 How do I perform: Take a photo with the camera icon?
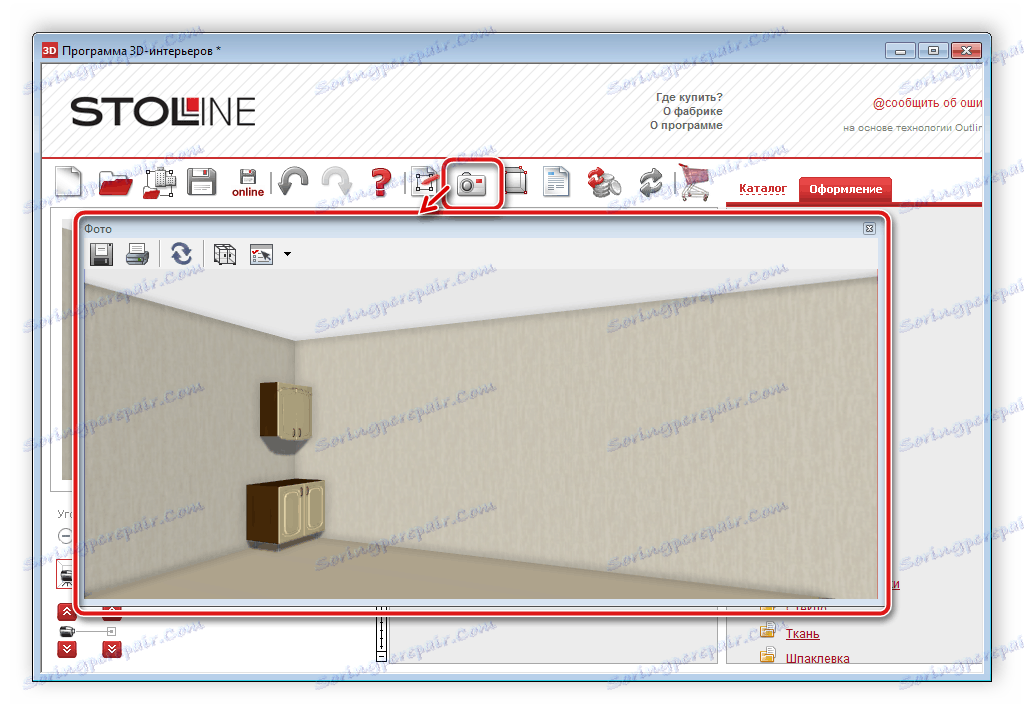[472, 184]
